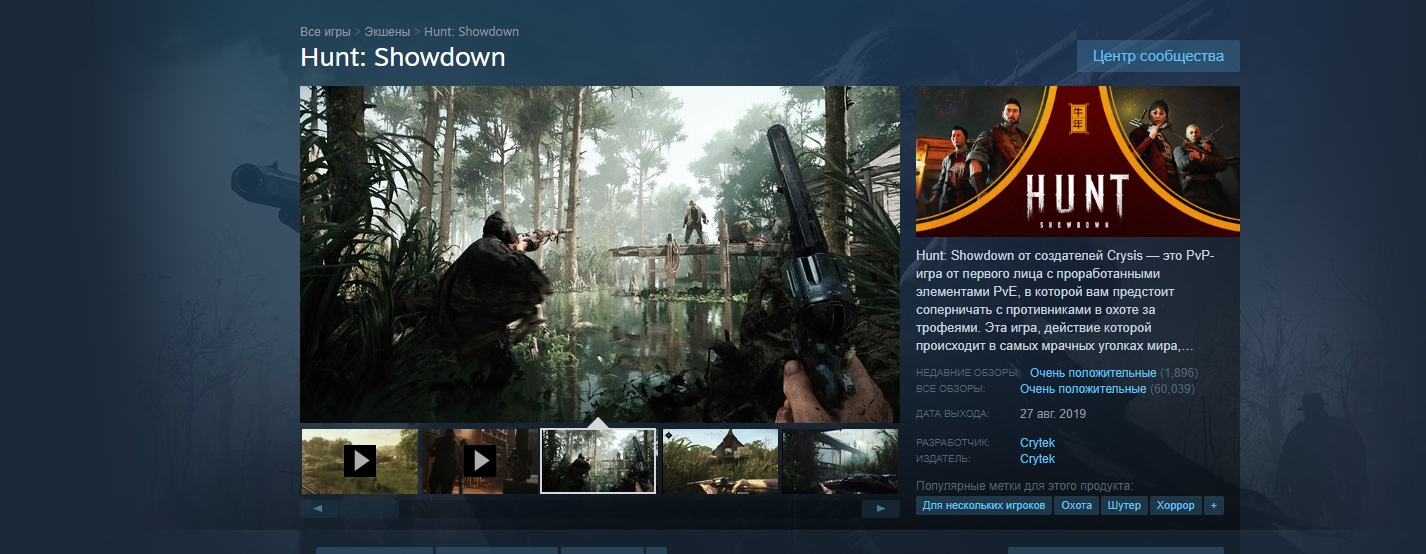The width and height of the screenshot is (1426, 554).
Task: Click the 'Hunt: Showdown' page title
Action: 403,57
